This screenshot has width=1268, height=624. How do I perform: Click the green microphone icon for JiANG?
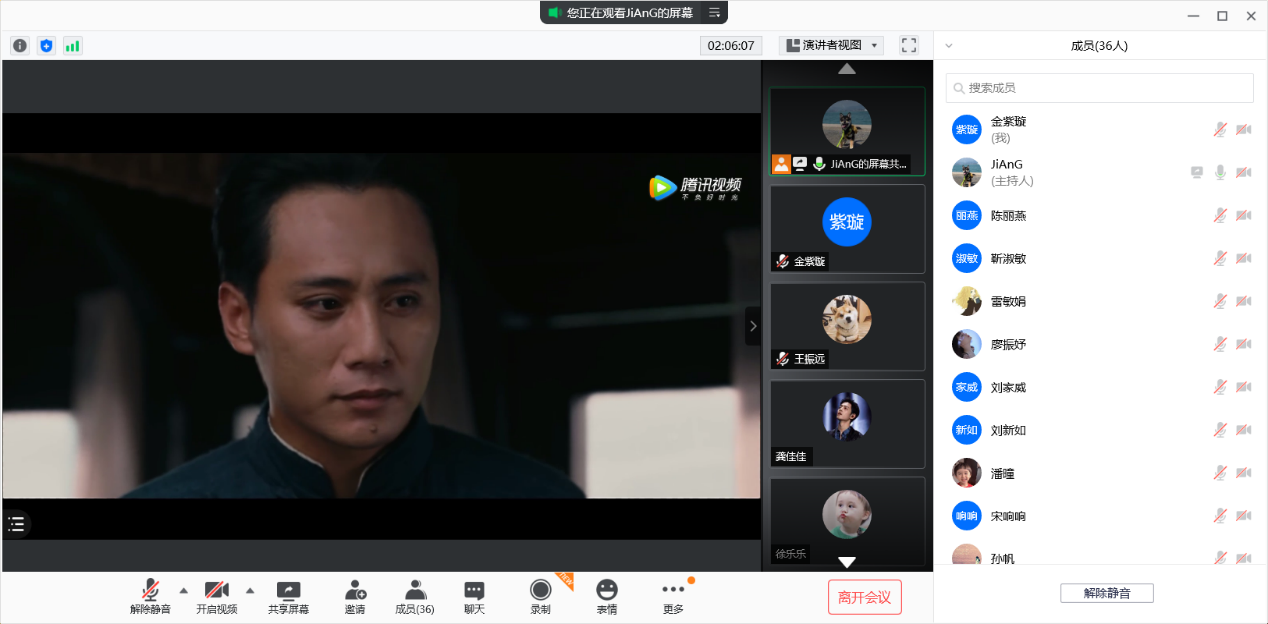(1220, 172)
